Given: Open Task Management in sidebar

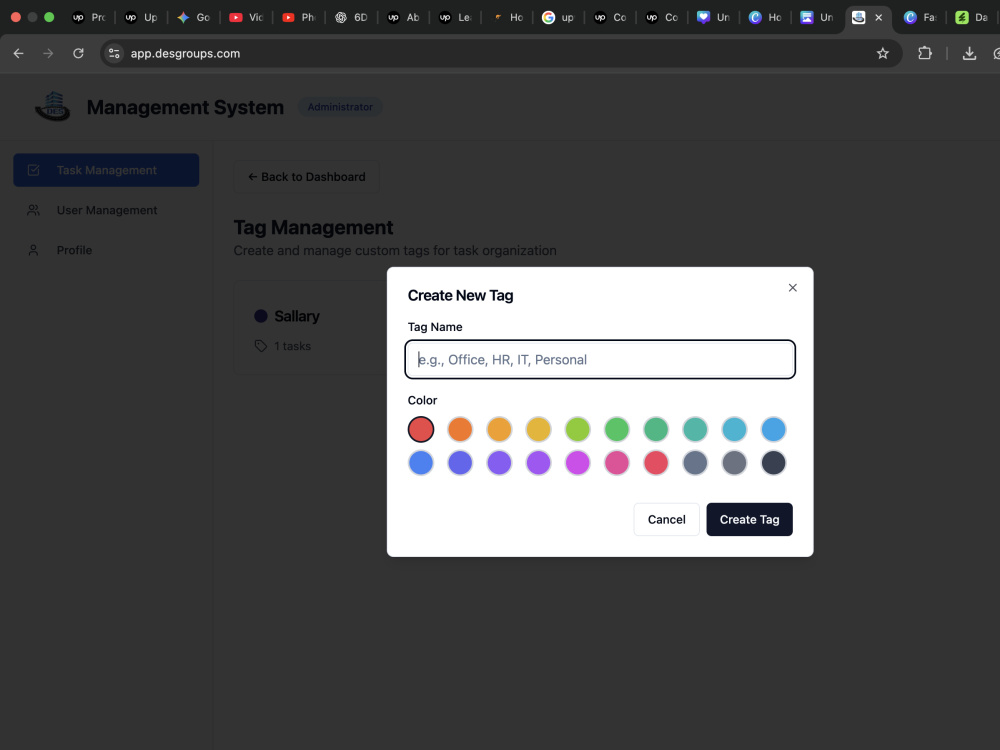Looking at the screenshot, I should point(106,170).
